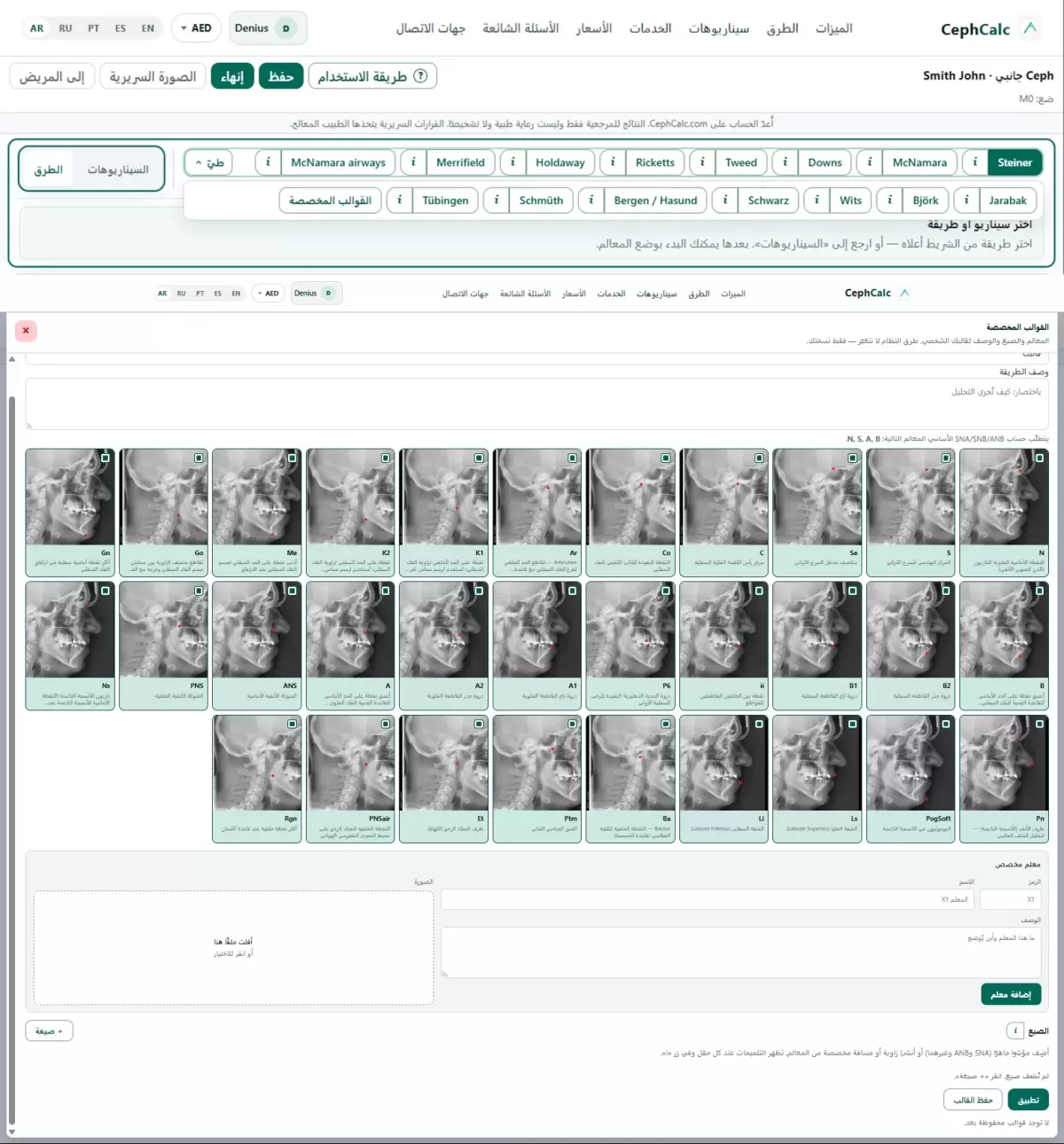The image size is (1064, 1144).
Task: Click حفظ القالب save template button
Action: pos(973,1100)
